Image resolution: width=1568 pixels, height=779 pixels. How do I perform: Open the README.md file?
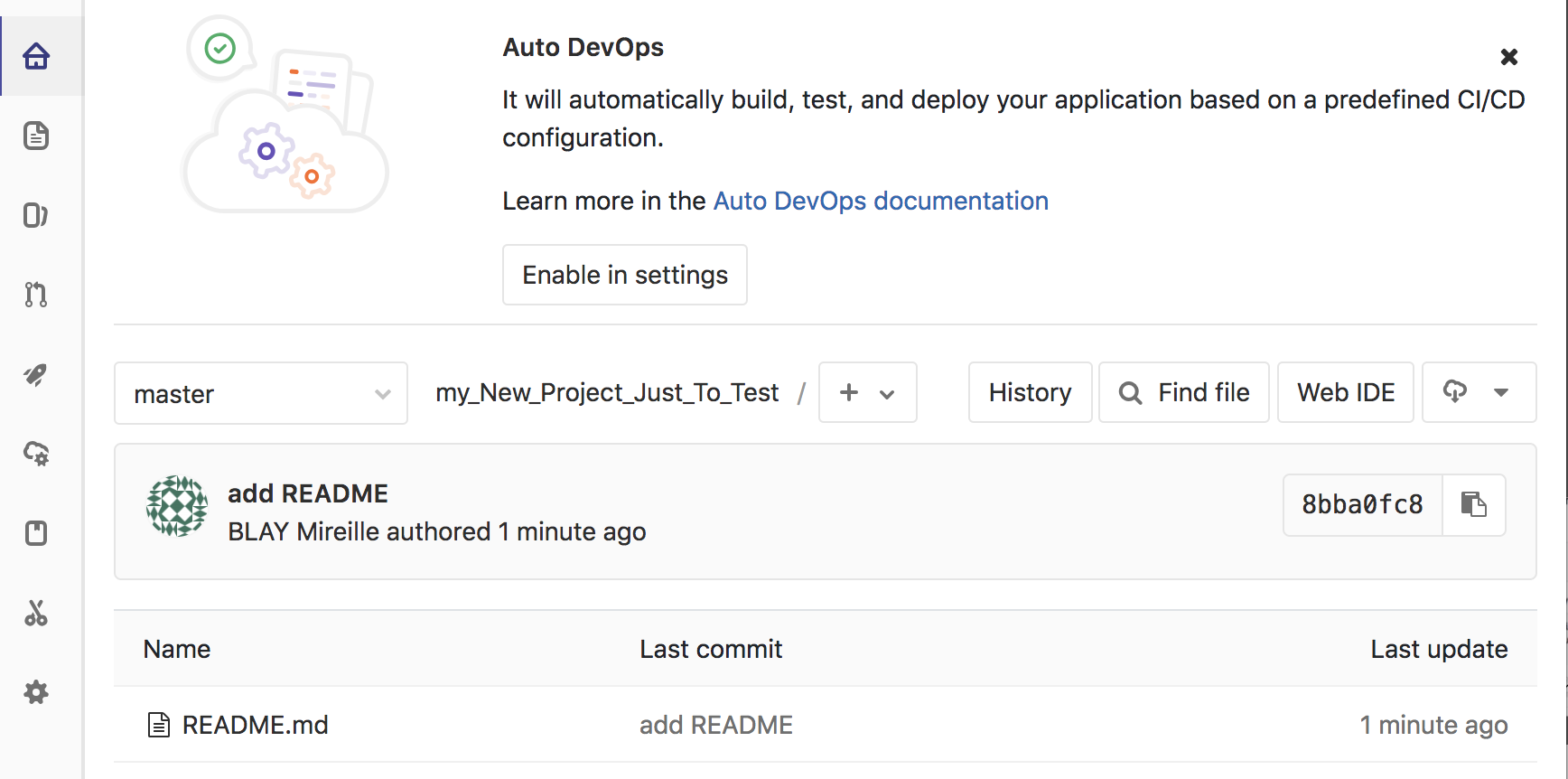255,725
